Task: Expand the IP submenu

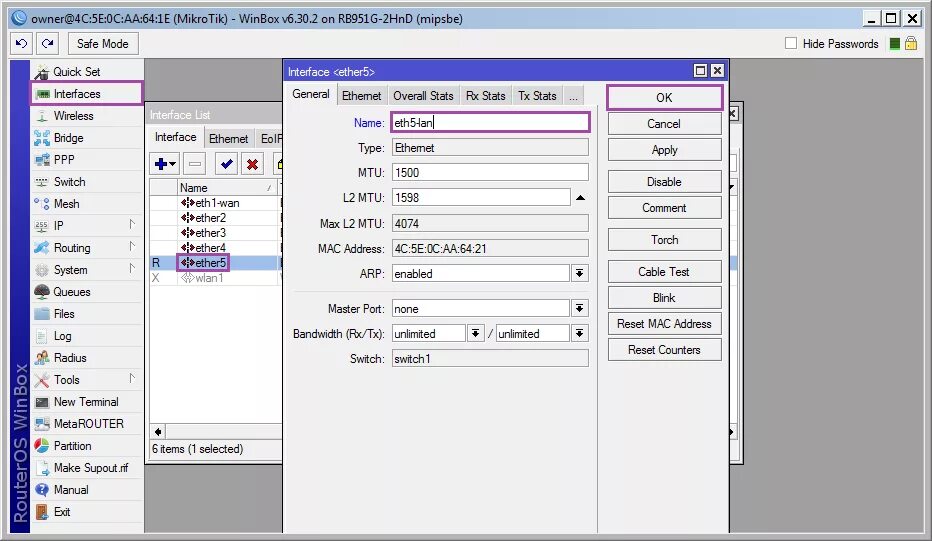Action: (87, 226)
